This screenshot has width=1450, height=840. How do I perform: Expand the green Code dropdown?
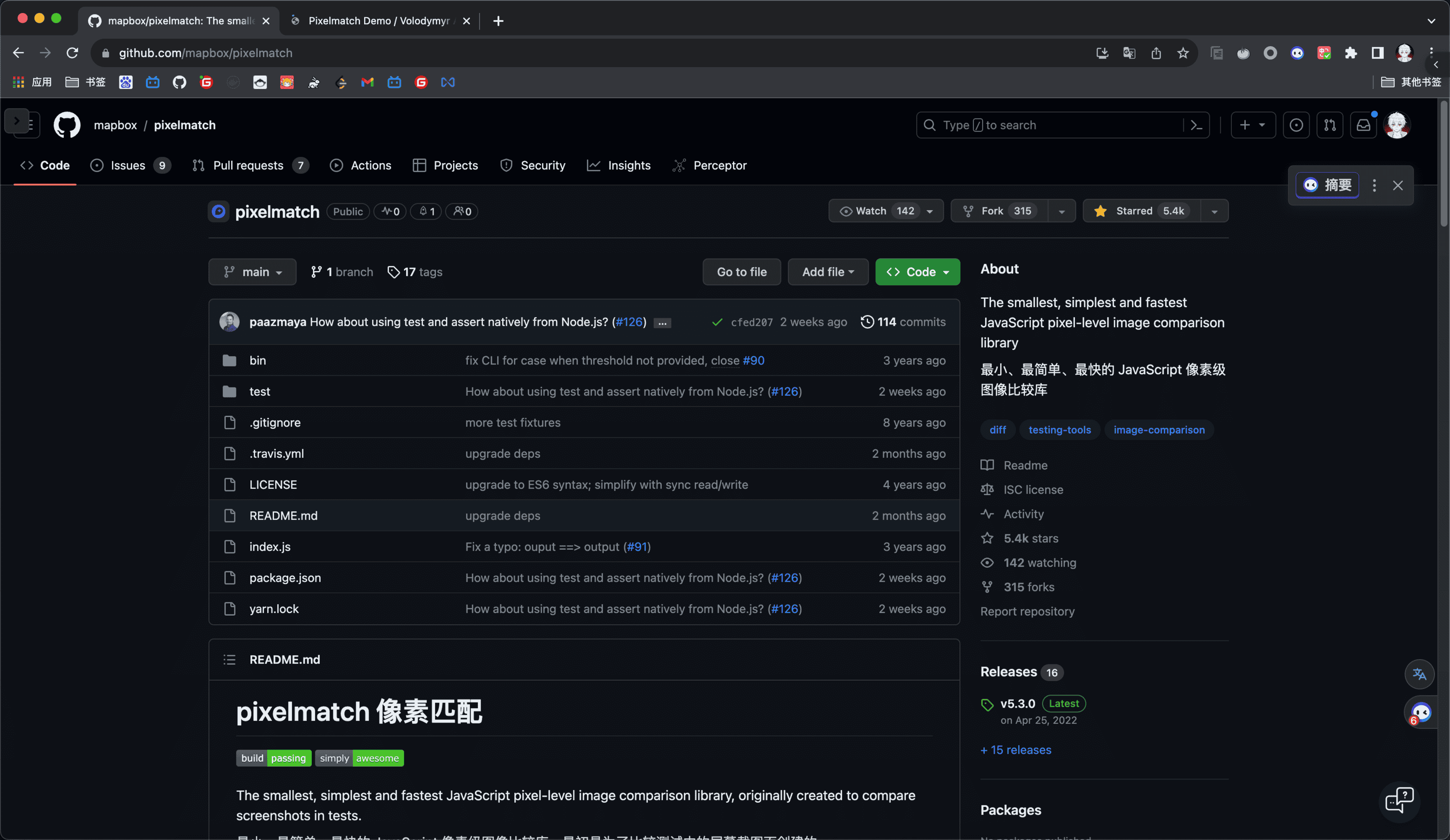(x=917, y=272)
